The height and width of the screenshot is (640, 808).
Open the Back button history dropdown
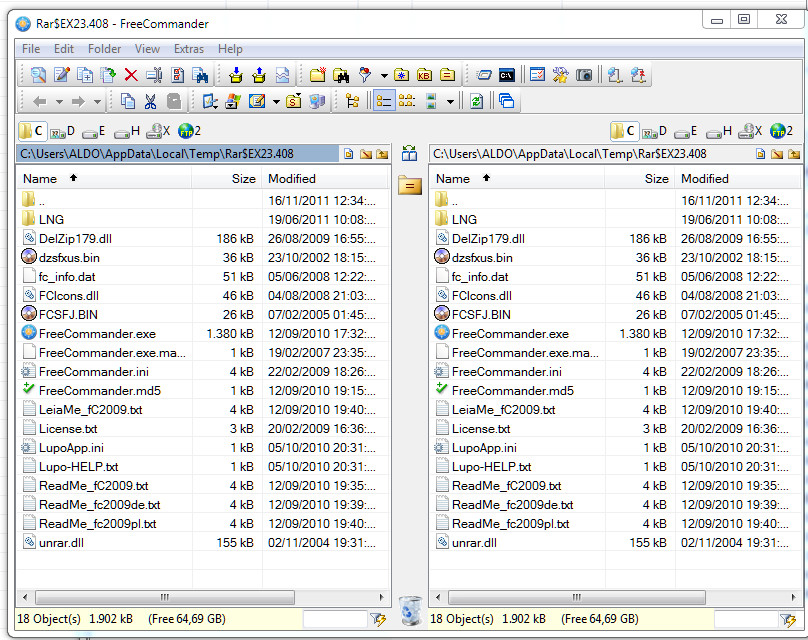[59, 102]
